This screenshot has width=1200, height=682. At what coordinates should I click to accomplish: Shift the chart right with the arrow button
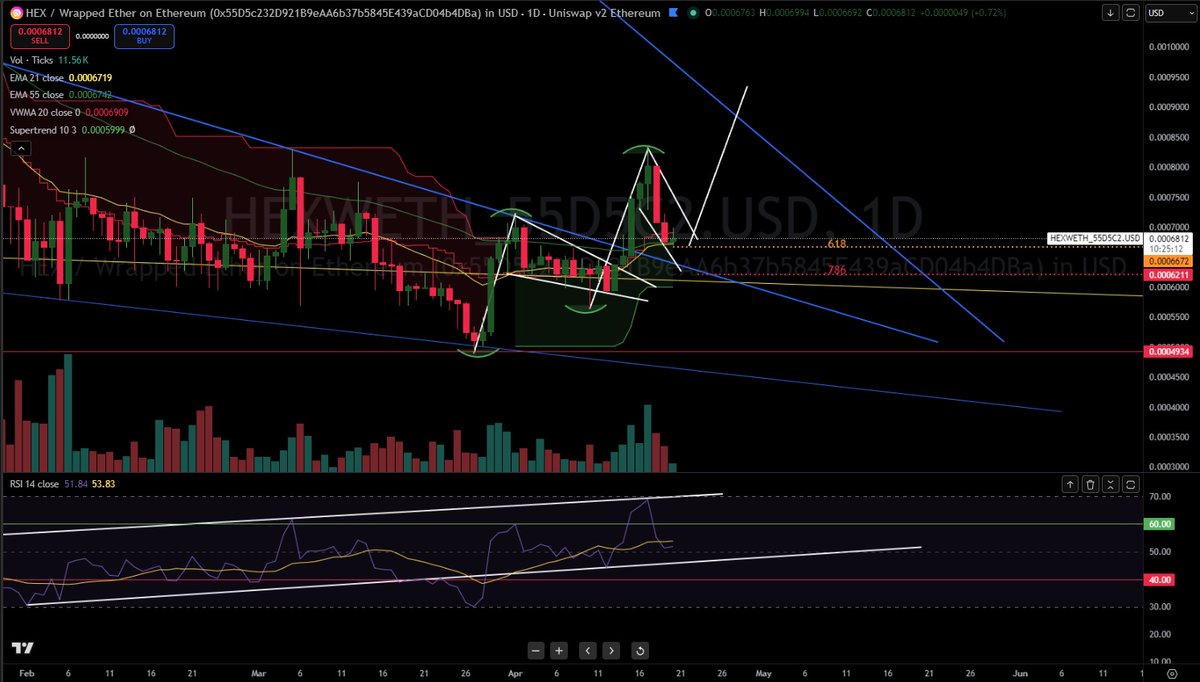coord(611,650)
